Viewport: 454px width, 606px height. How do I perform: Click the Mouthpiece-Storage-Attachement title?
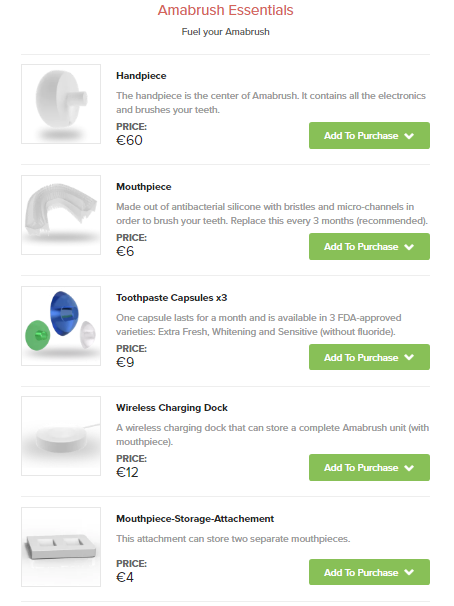click(x=195, y=519)
